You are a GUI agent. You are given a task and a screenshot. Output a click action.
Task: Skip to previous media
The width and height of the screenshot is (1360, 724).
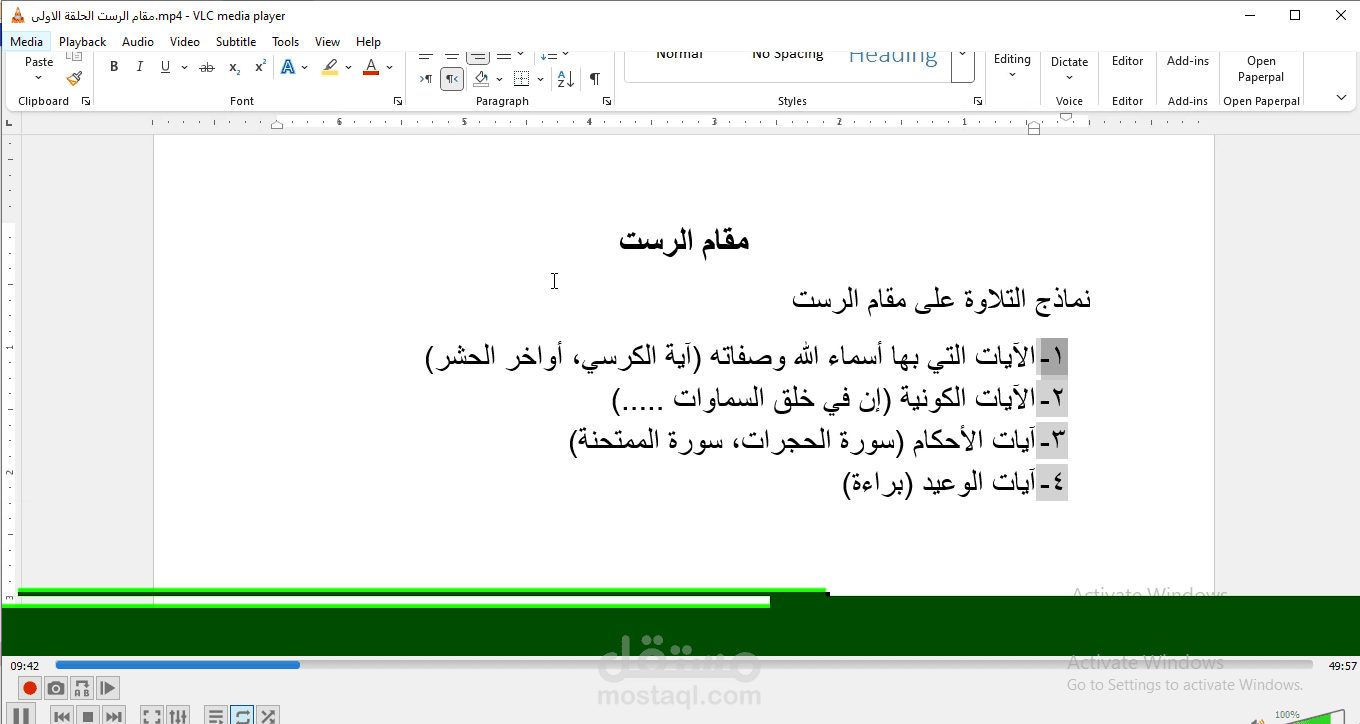click(x=62, y=716)
